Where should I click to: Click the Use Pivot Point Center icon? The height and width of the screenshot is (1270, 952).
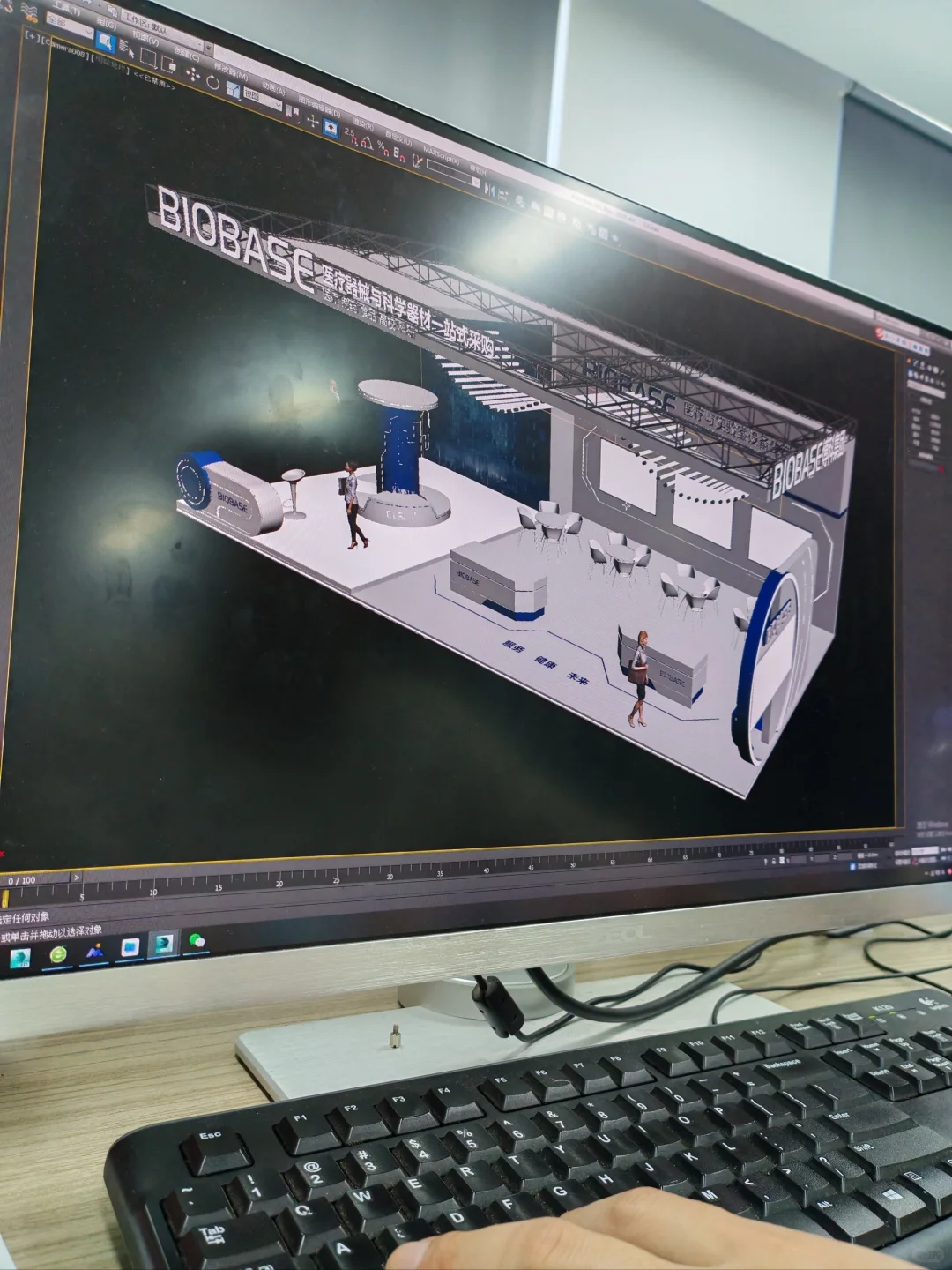pyautogui.click(x=292, y=112)
